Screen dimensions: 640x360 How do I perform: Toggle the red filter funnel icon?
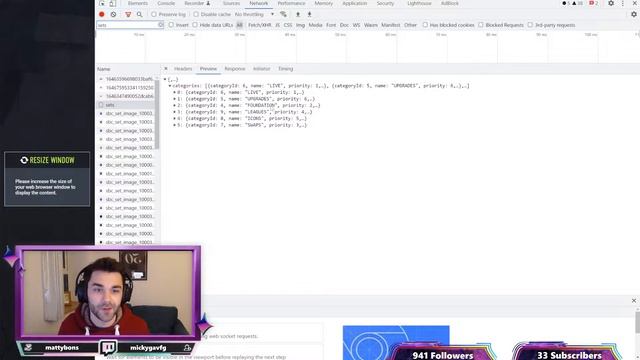pyautogui.click(x=128, y=14)
